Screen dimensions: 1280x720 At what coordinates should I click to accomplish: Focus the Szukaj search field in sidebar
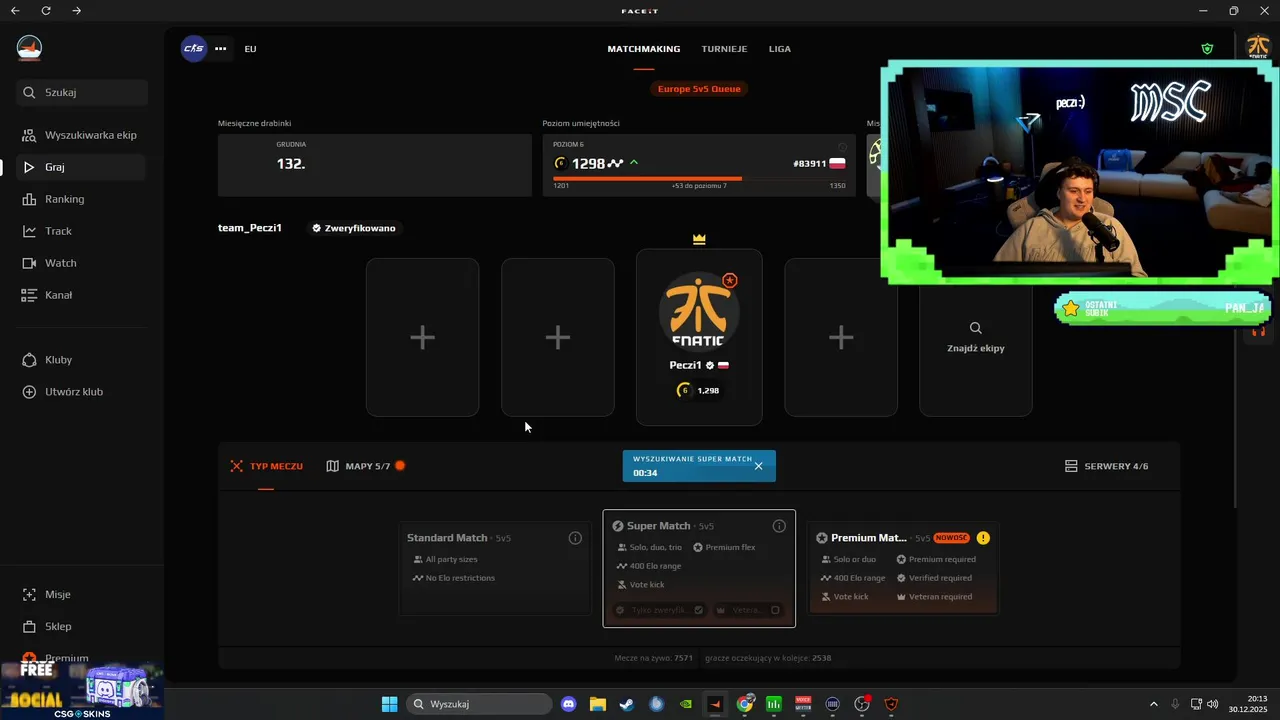82,92
